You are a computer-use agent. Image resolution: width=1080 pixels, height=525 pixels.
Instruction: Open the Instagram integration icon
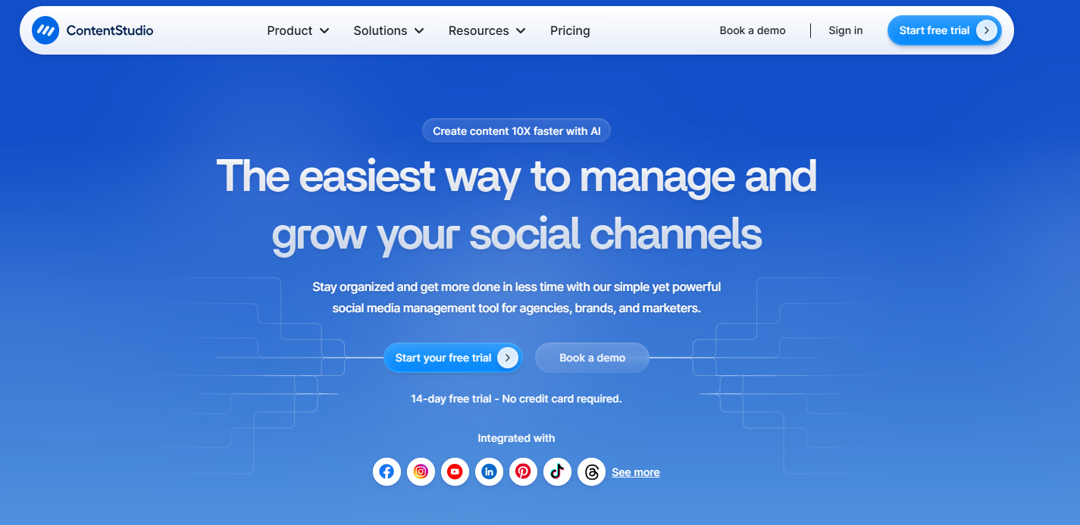421,472
